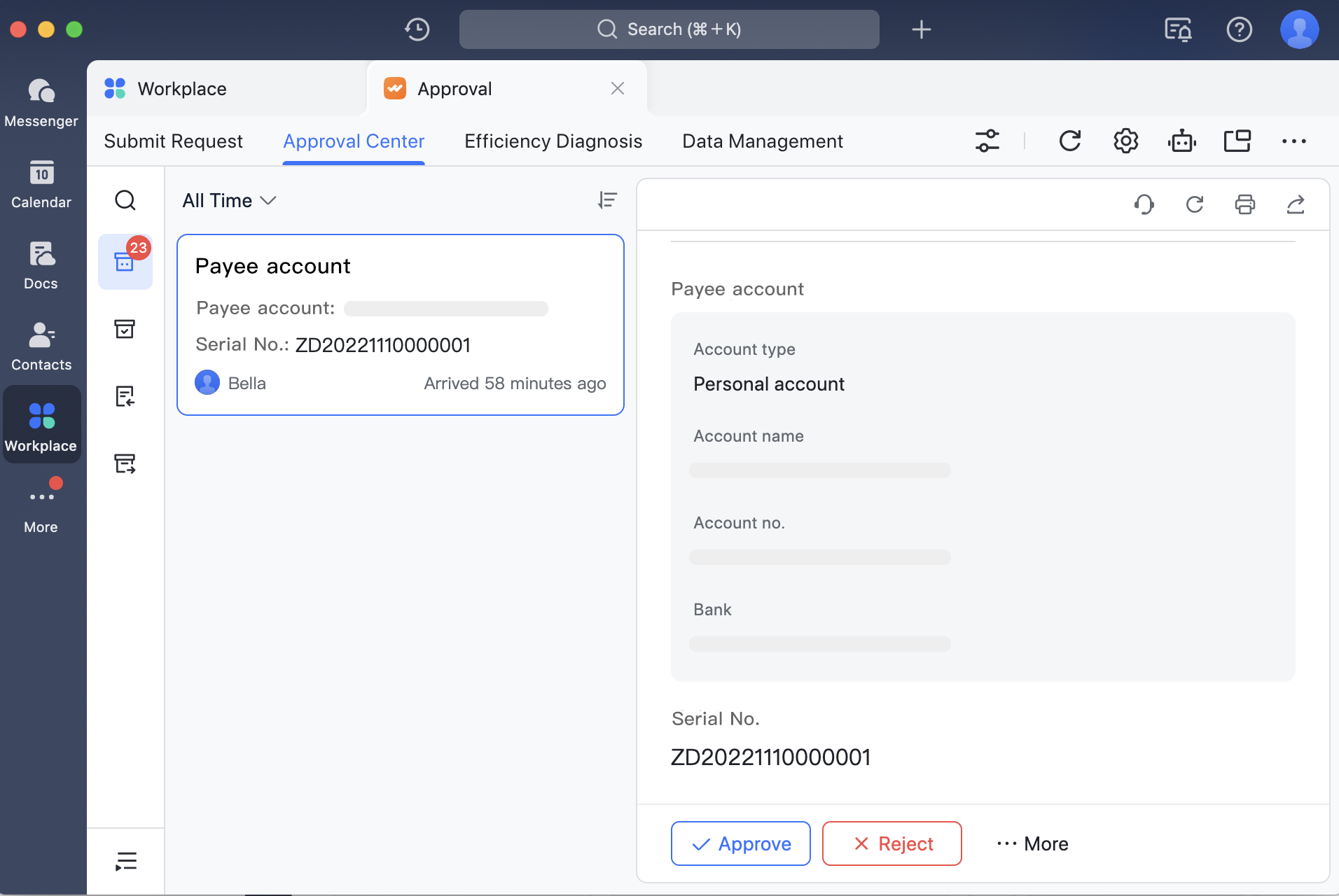Switch to the Efficiency Diagnosis tab

pyautogui.click(x=553, y=141)
